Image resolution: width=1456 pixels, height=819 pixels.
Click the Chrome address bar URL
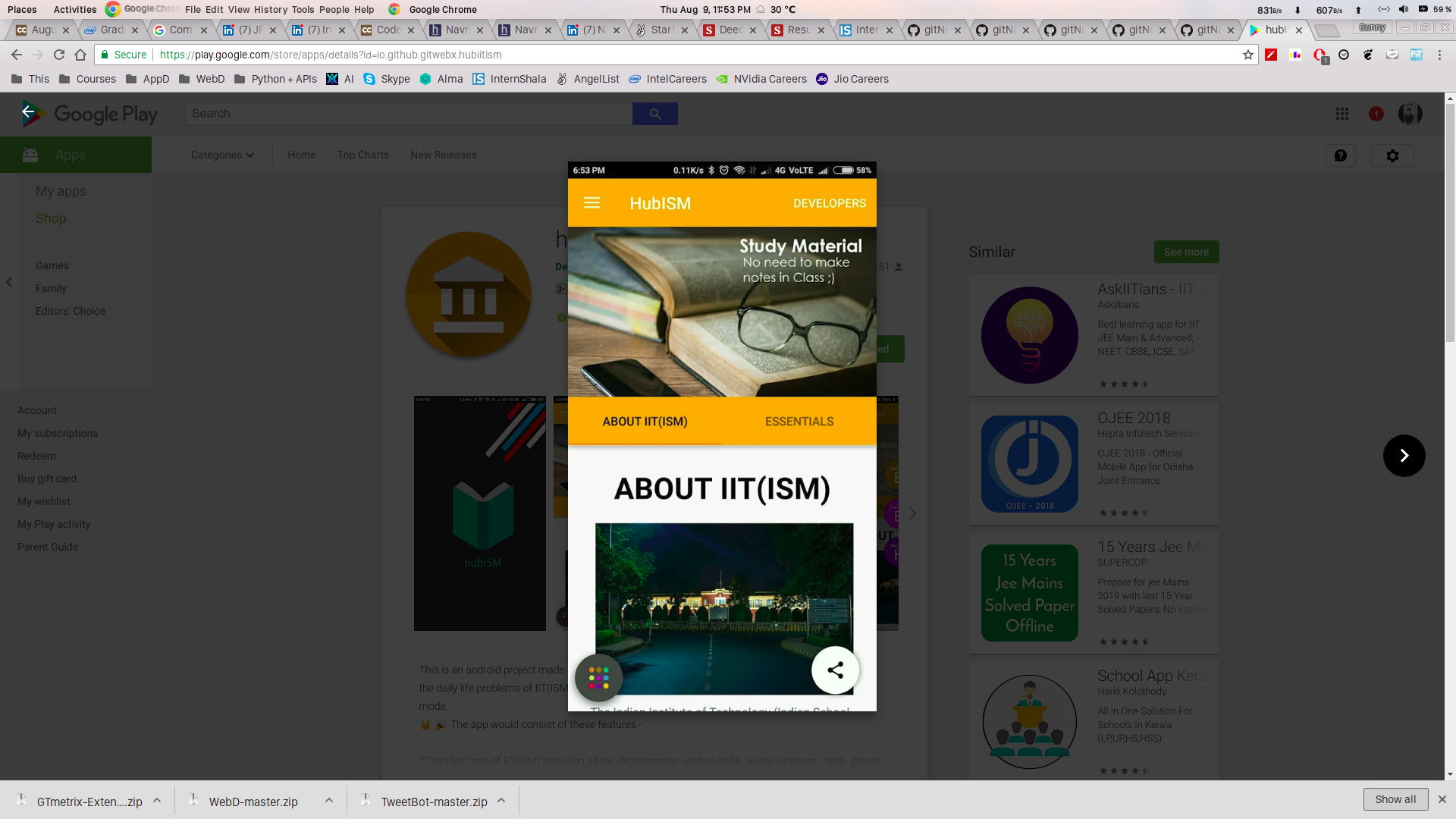[x=331, y=55]
